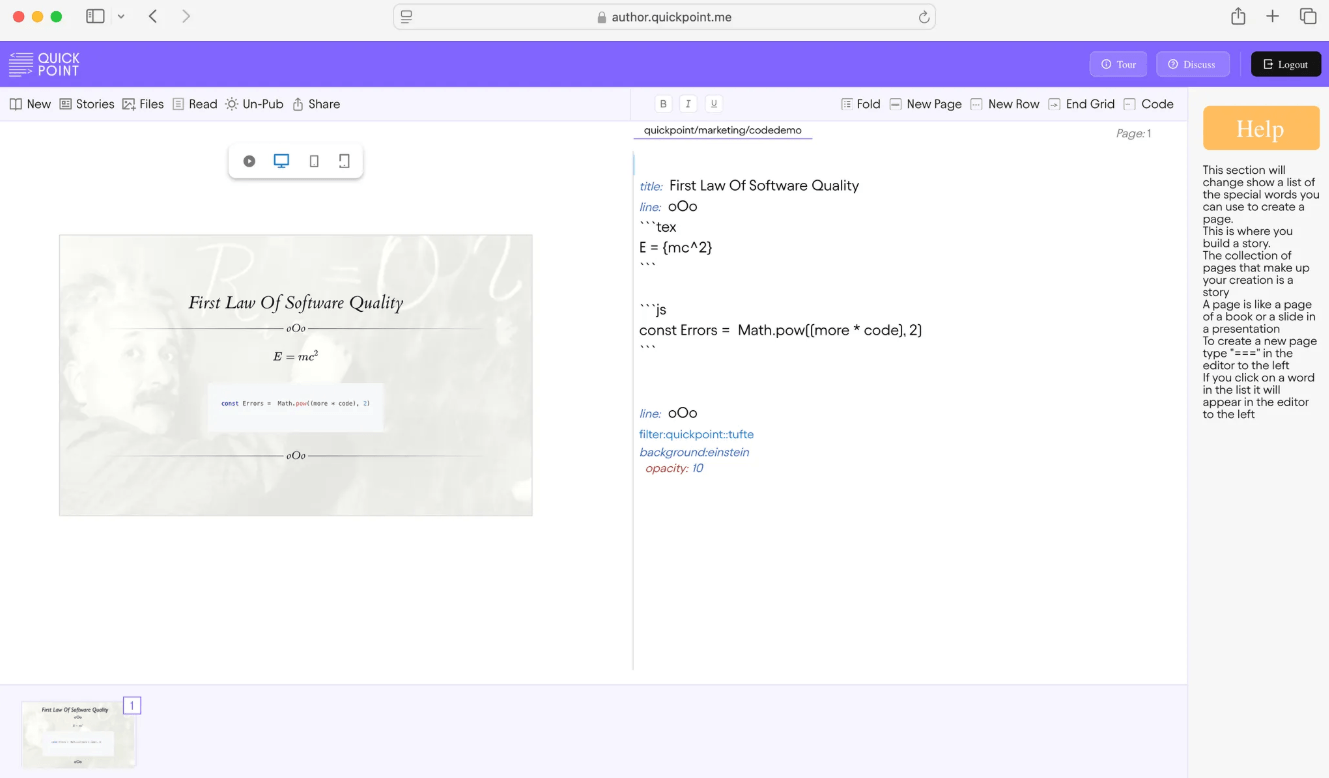This screenshot has width=1329, height=778.
Task: Insert a Code block from the toolbar
Action: [1148, 104]
